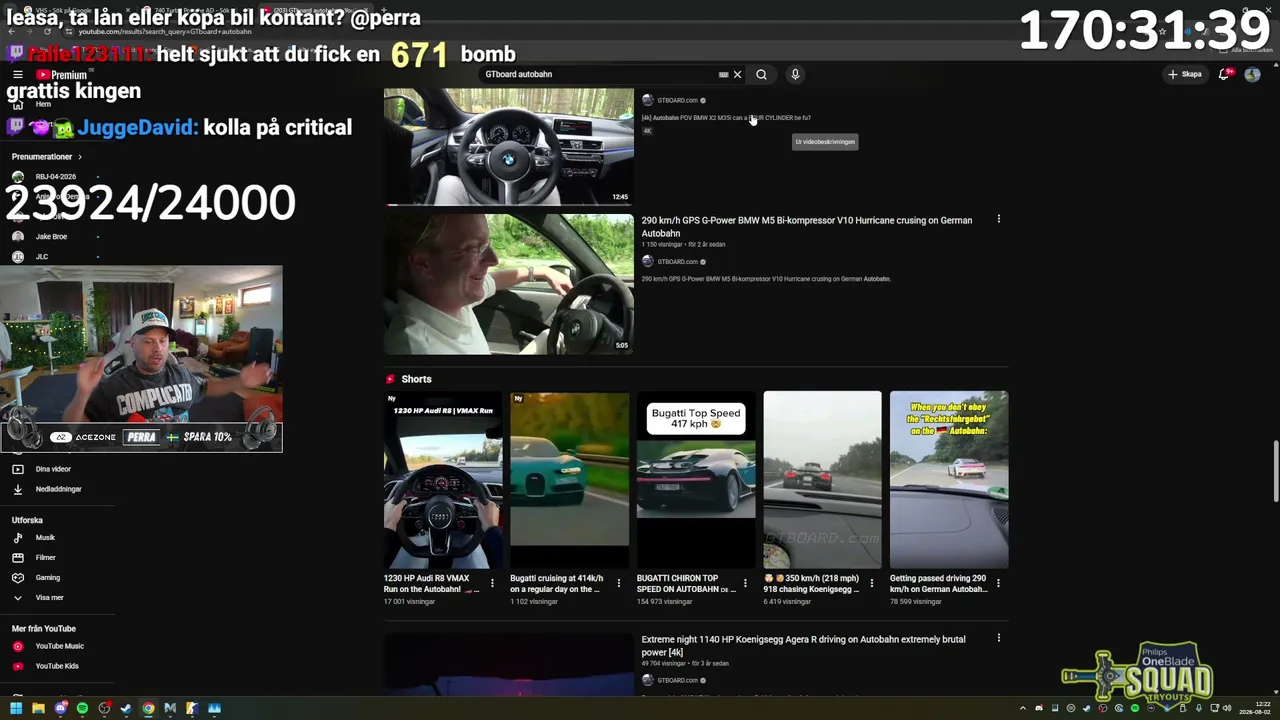Play the Bugatti Chiron Top Speed short

[x=696, y=480]
